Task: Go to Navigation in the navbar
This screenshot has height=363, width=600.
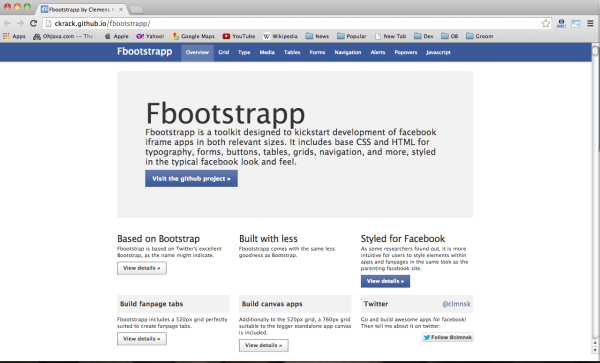Action: 348,52
